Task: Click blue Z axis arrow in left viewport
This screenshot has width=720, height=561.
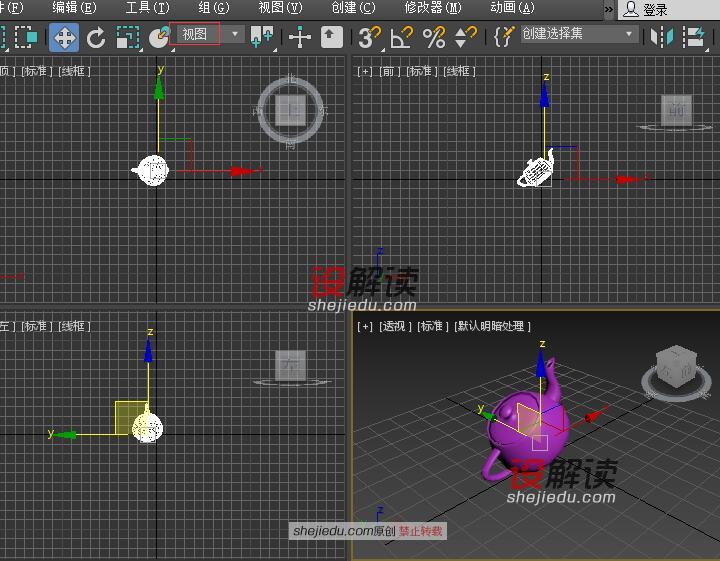Action: coord(148,351)
